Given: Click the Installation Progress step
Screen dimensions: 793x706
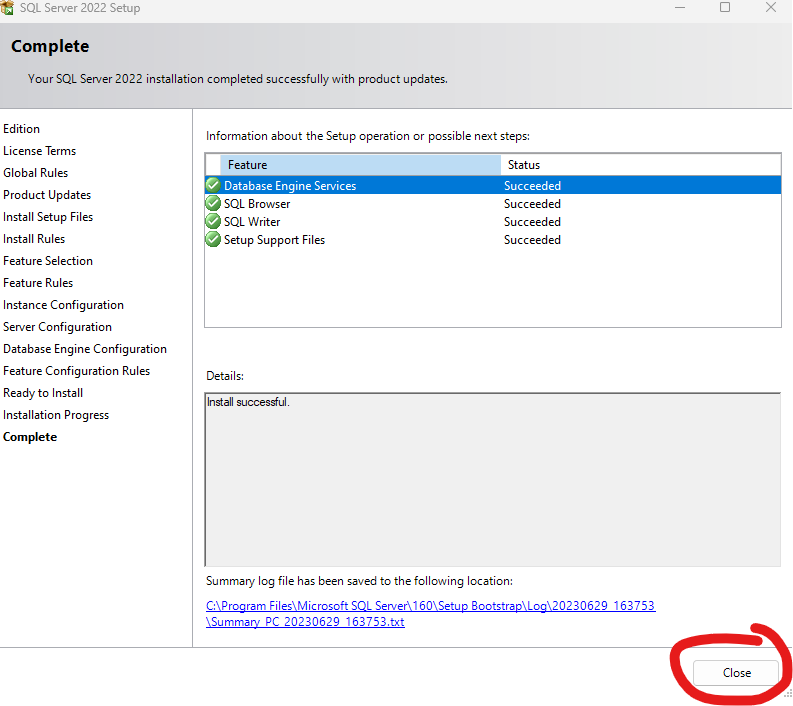Looking at the screenshot, I should [56, 415].
